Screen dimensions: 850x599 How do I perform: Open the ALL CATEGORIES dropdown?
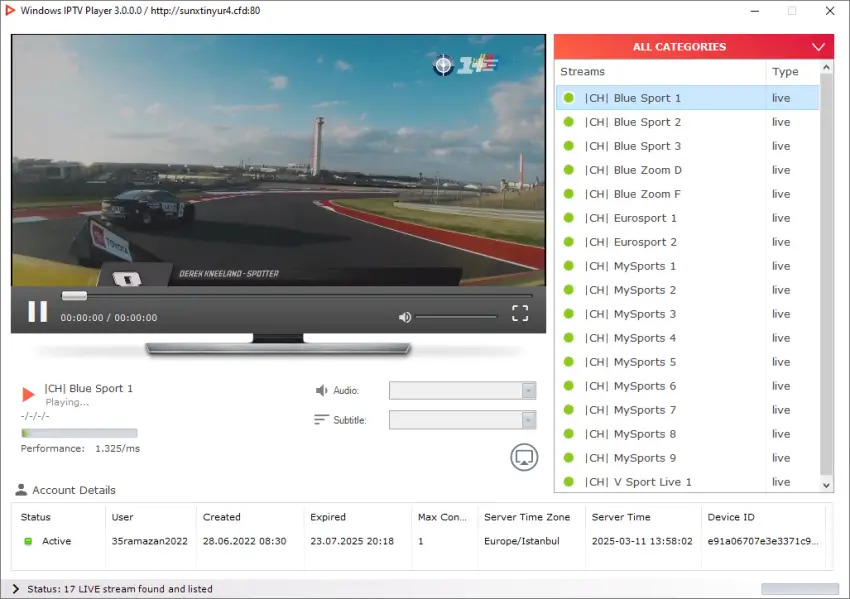[x=693, y=47]
